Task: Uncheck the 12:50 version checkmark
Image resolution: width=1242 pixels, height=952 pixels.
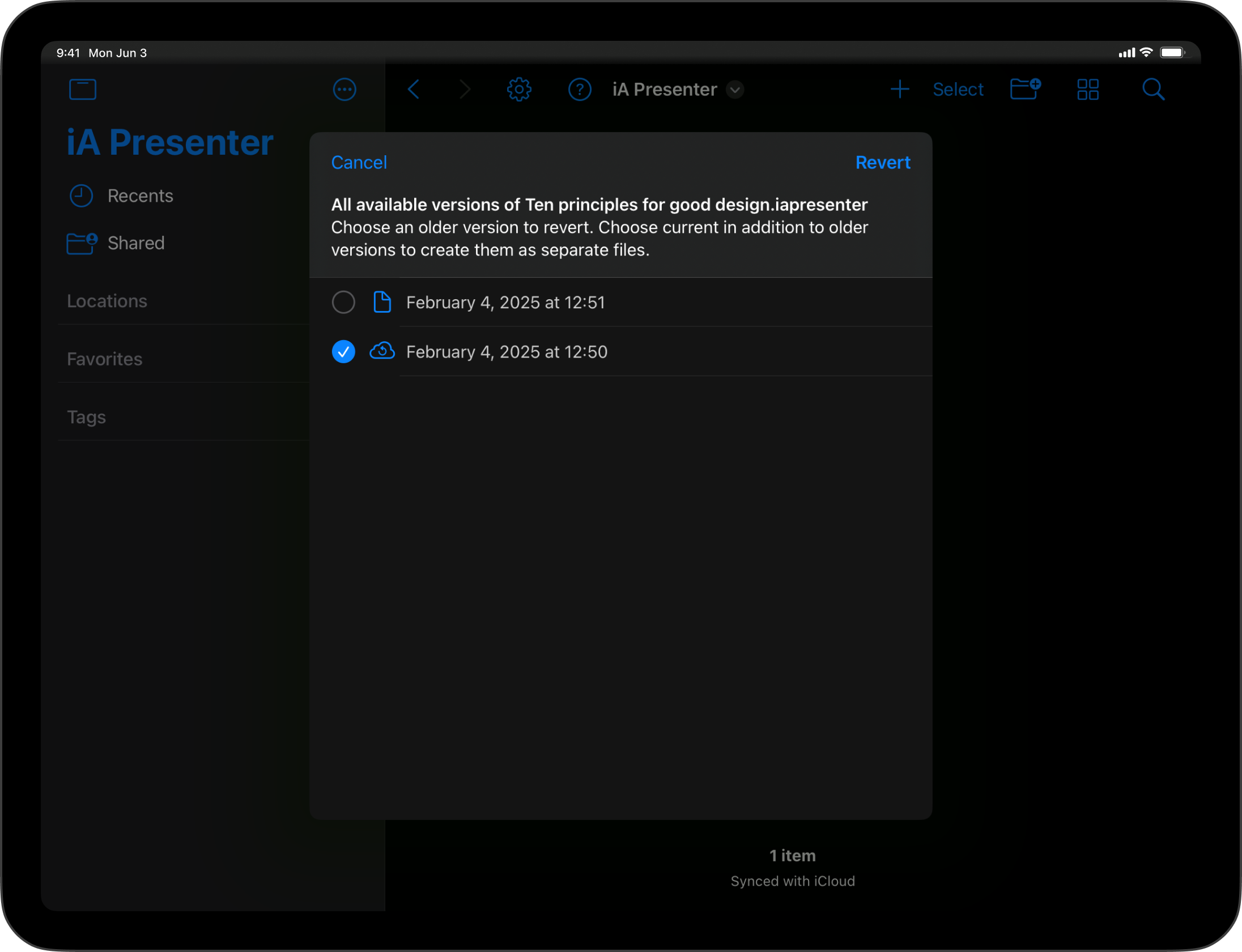Action: click(x=343, y=352)
